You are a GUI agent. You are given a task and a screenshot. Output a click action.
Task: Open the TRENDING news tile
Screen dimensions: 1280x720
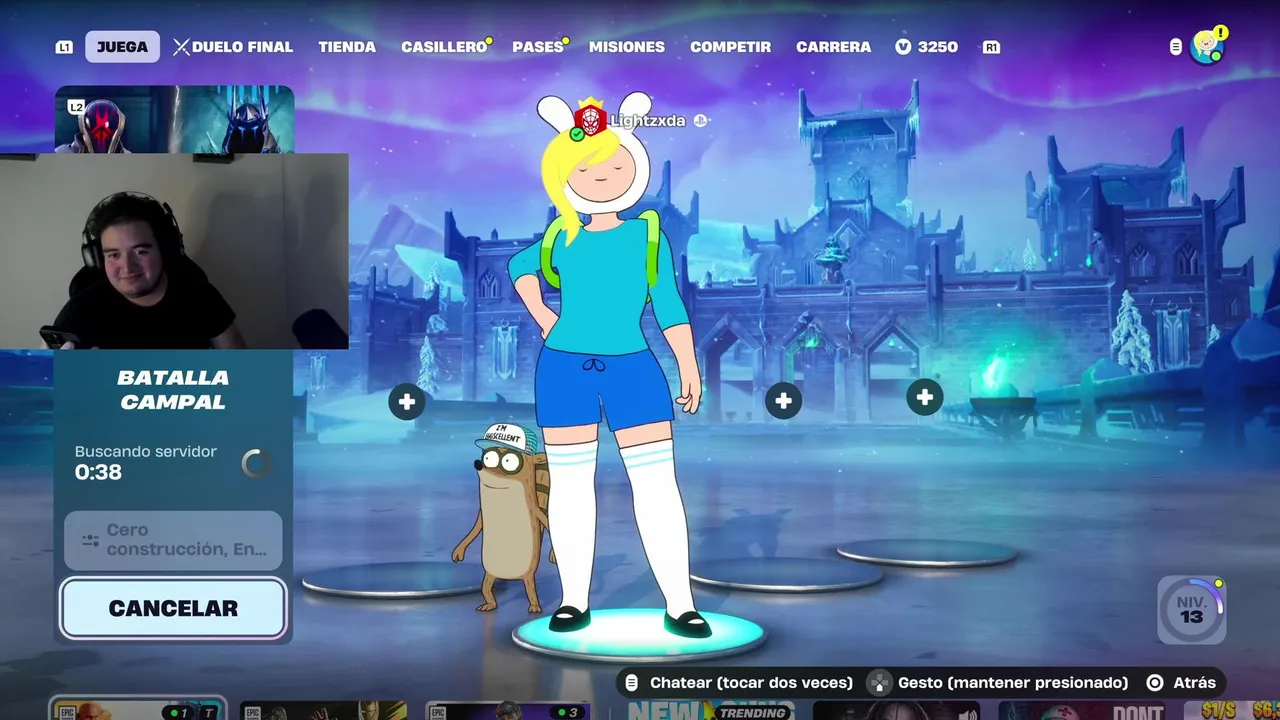point(710,711)
